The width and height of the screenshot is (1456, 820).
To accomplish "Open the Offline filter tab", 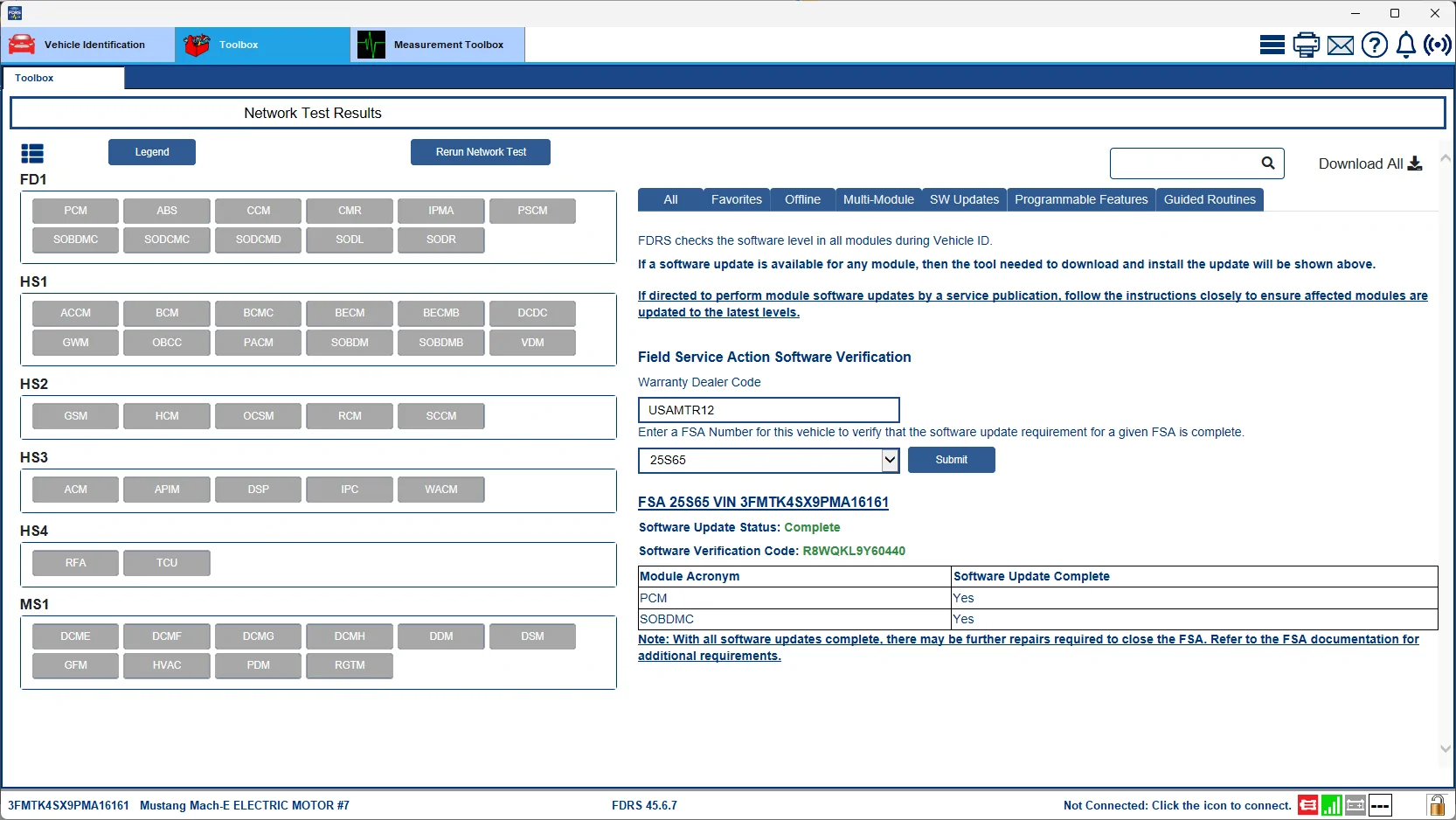I will click(802, 199).
